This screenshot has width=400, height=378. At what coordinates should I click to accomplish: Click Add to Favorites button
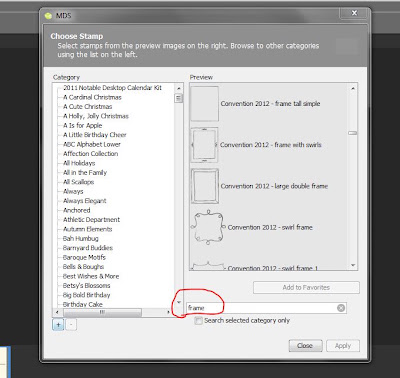[x=306, y=287]
